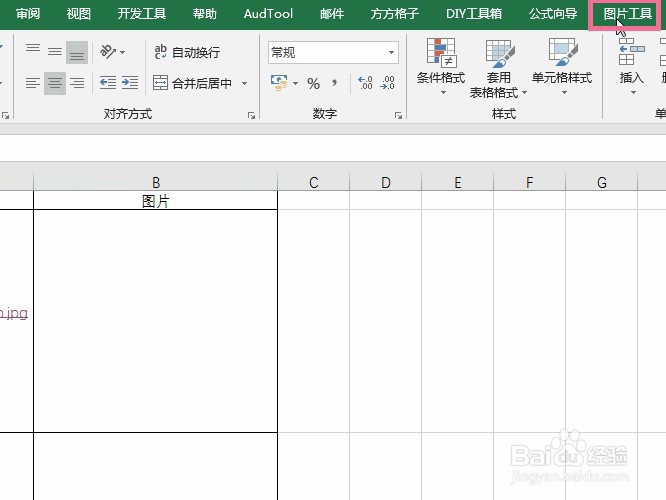This screenshot has height=500, width=666.
Task: Open 对齐方式 dialog launcher
Action: [x=251, y=116]
